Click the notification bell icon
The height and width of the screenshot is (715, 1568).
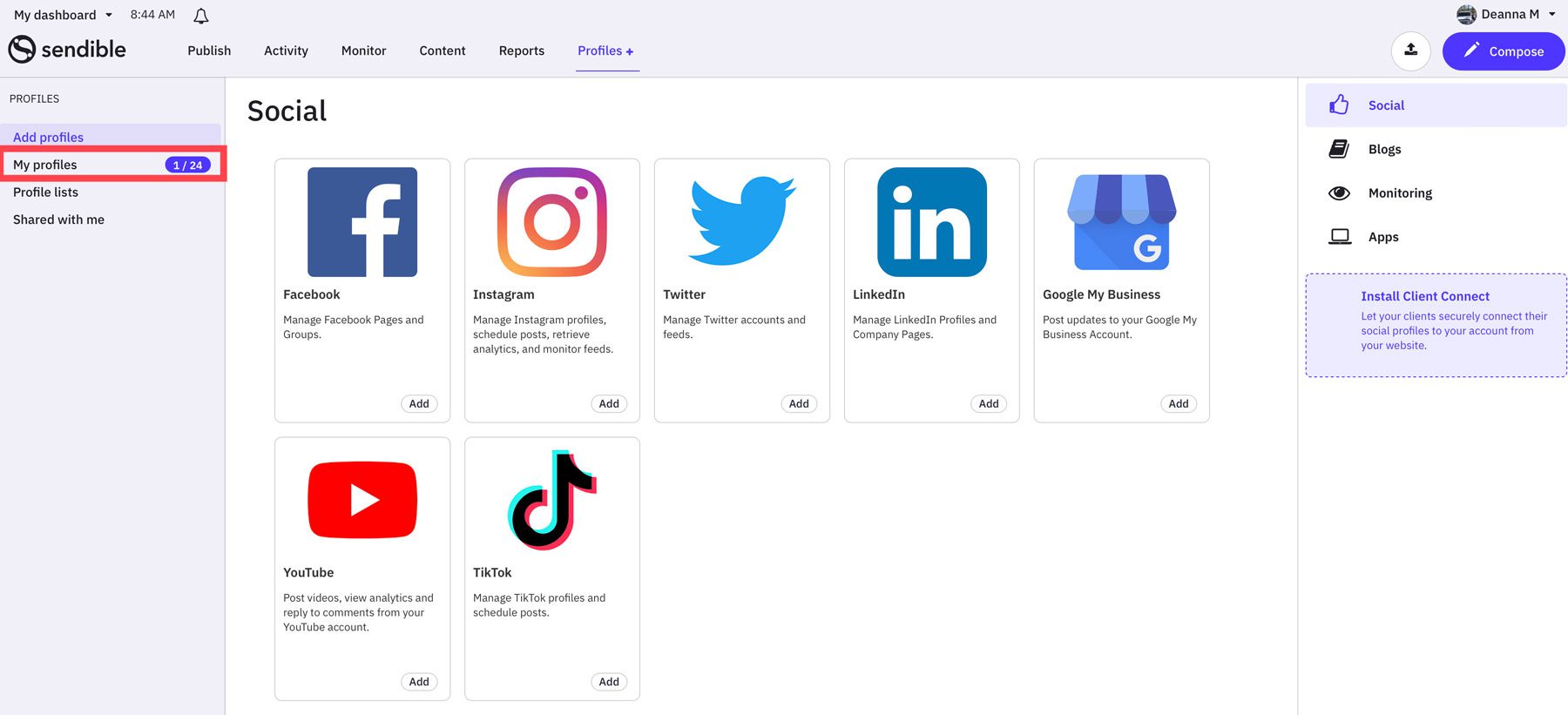coord(200,16)
